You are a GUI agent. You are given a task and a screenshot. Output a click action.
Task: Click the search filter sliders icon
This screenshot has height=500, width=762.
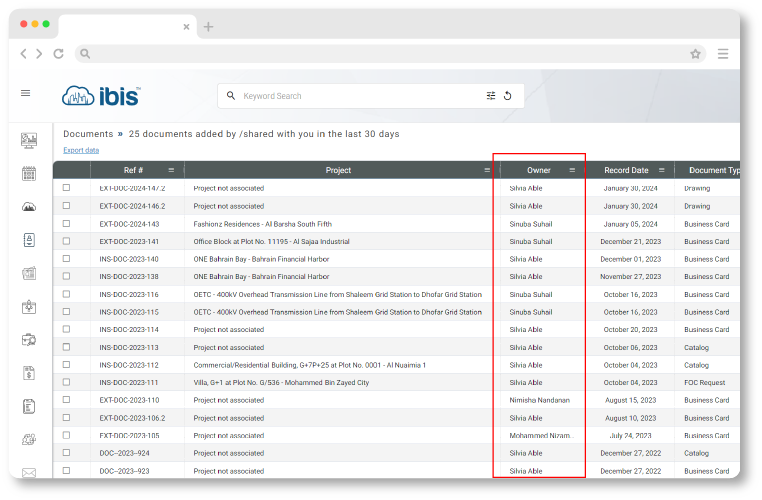pos(491,96)
